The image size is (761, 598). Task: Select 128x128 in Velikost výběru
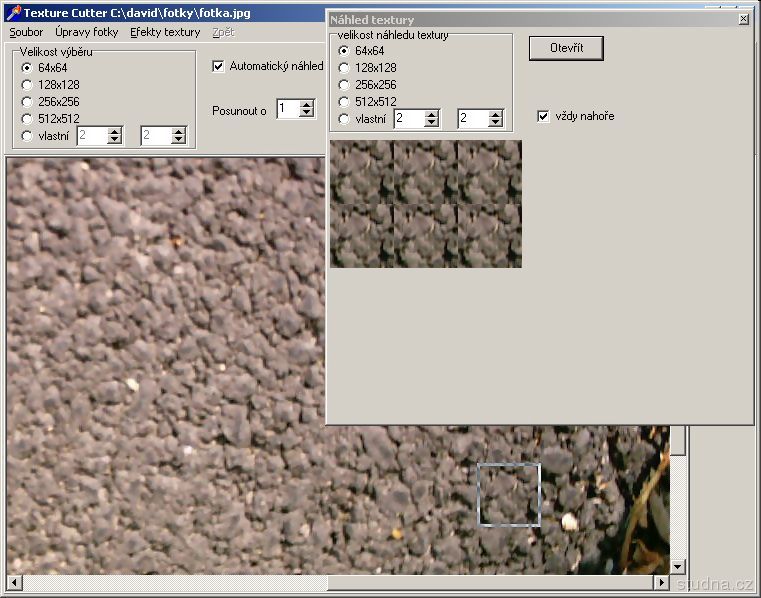[x=27, y=85]
